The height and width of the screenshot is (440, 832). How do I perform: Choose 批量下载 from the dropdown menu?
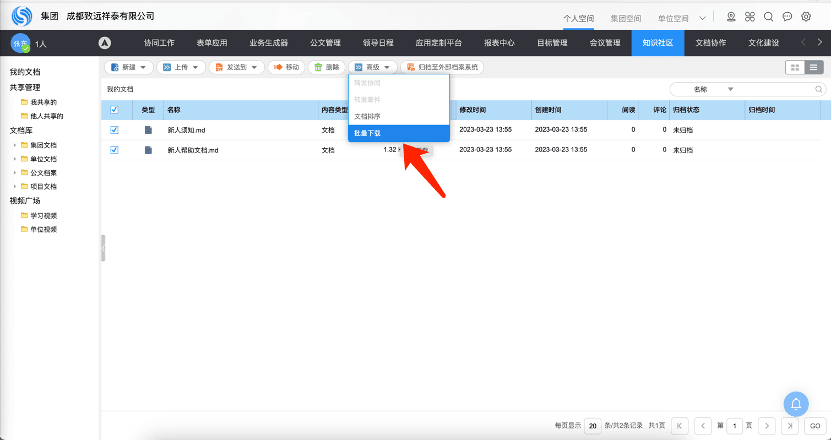399,133
